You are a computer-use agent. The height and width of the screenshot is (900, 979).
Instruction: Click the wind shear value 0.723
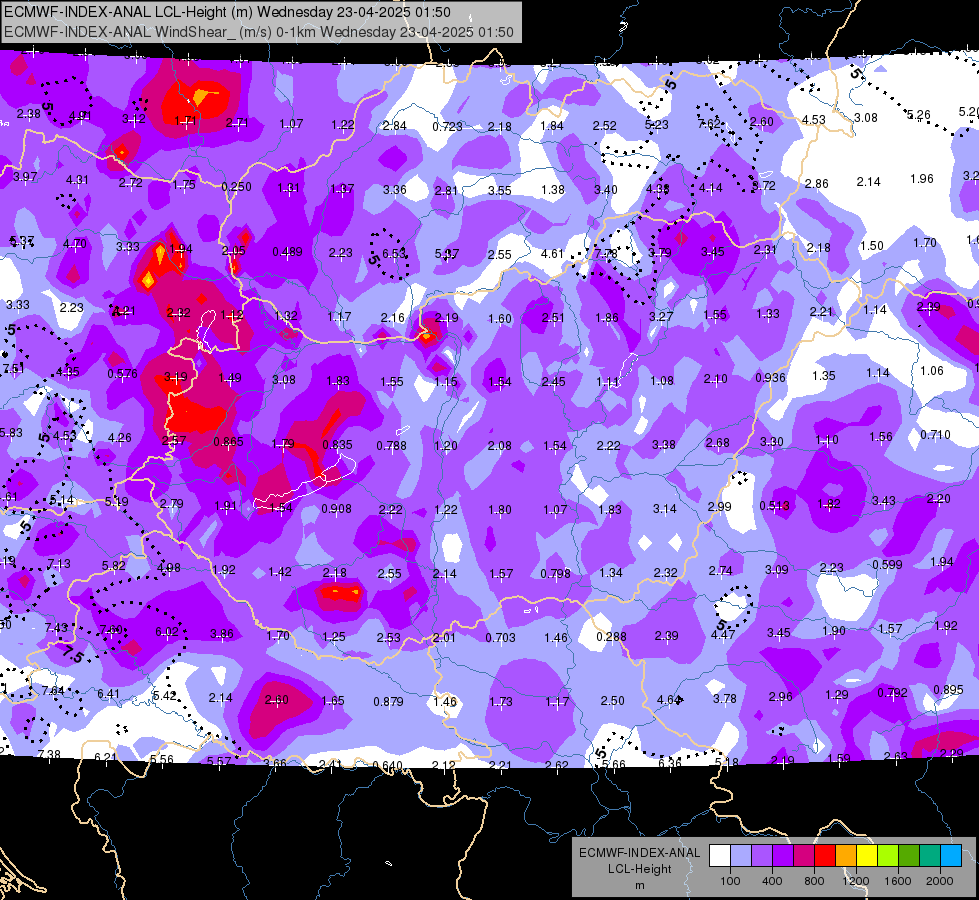(x=447, y=127)
